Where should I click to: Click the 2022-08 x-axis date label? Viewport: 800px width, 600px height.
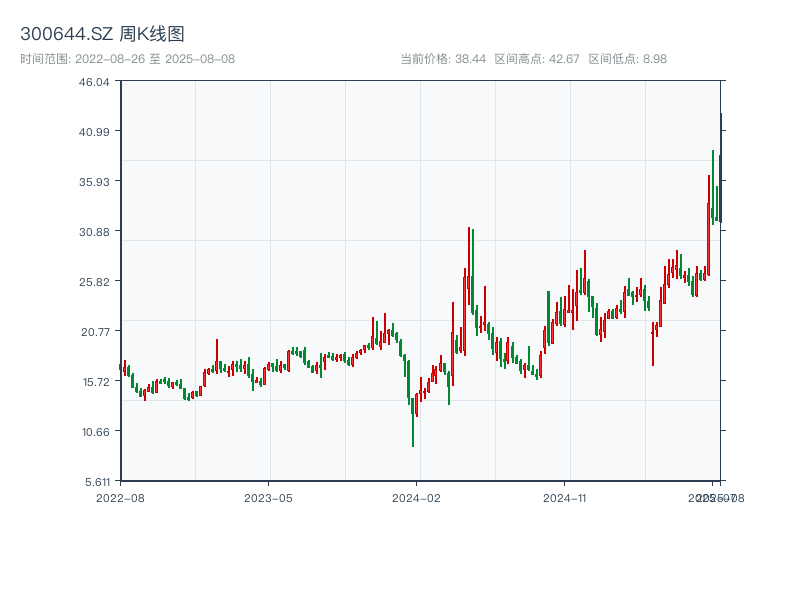(120, 497)
